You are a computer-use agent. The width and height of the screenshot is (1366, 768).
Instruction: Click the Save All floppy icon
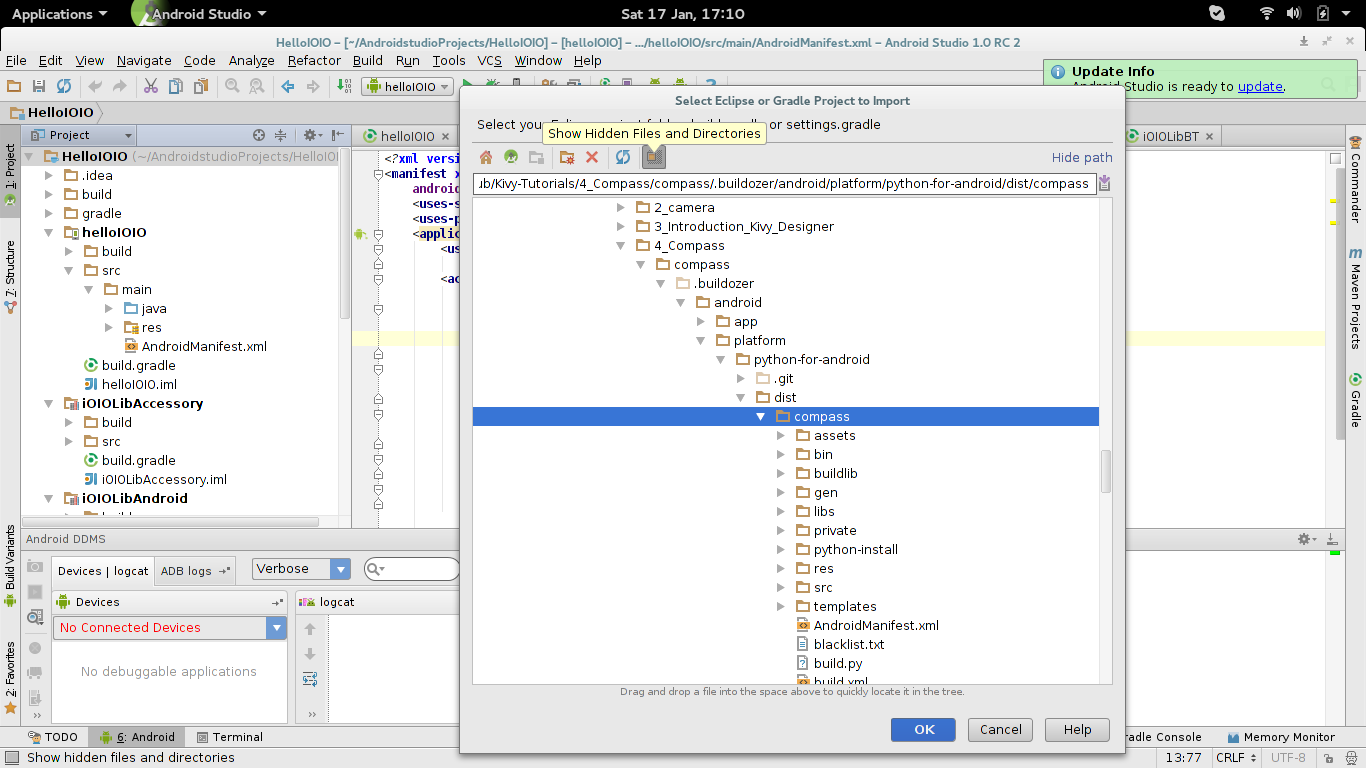[x=39, y=87]
